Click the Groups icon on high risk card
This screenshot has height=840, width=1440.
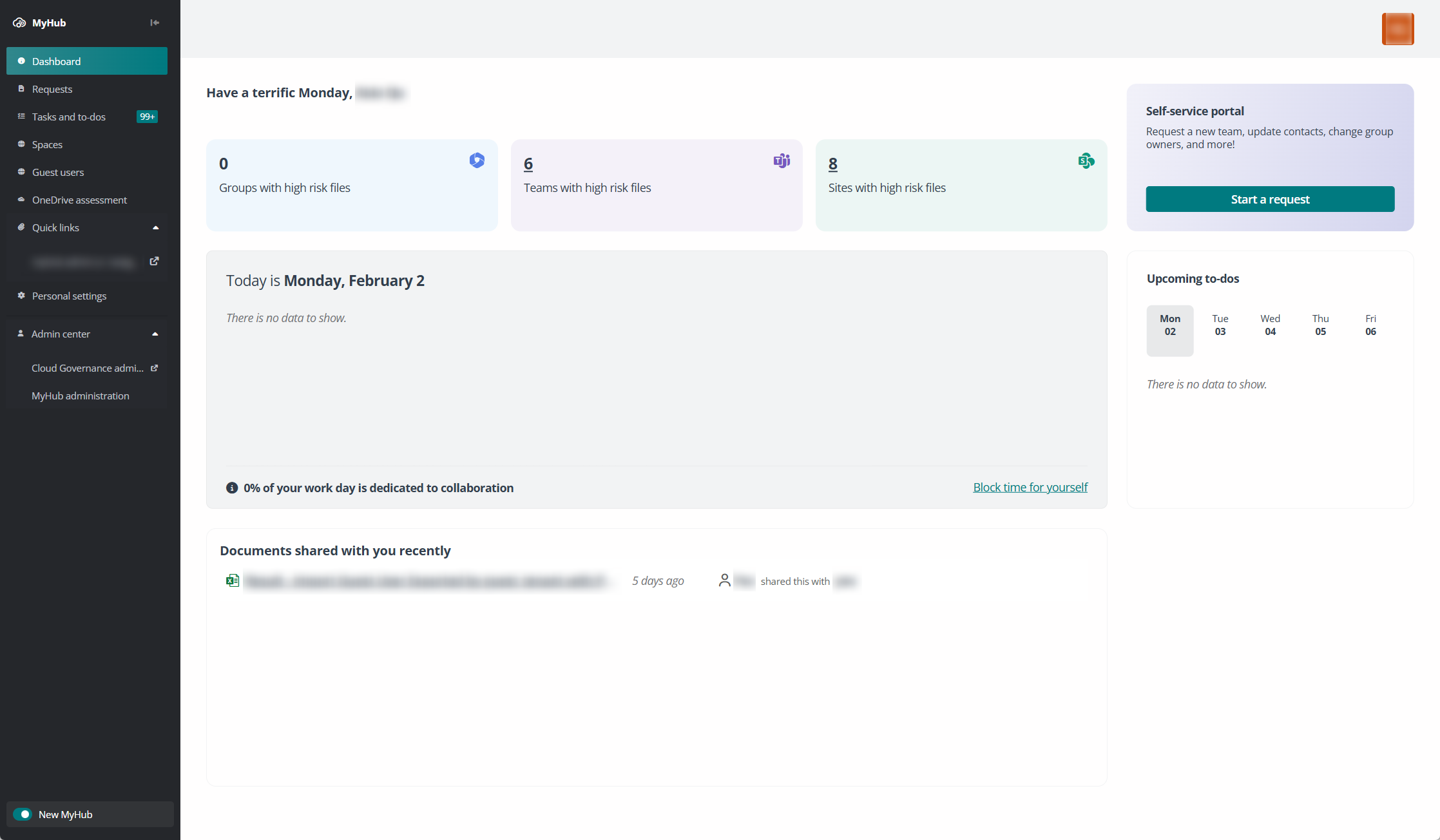click(477, 160)
